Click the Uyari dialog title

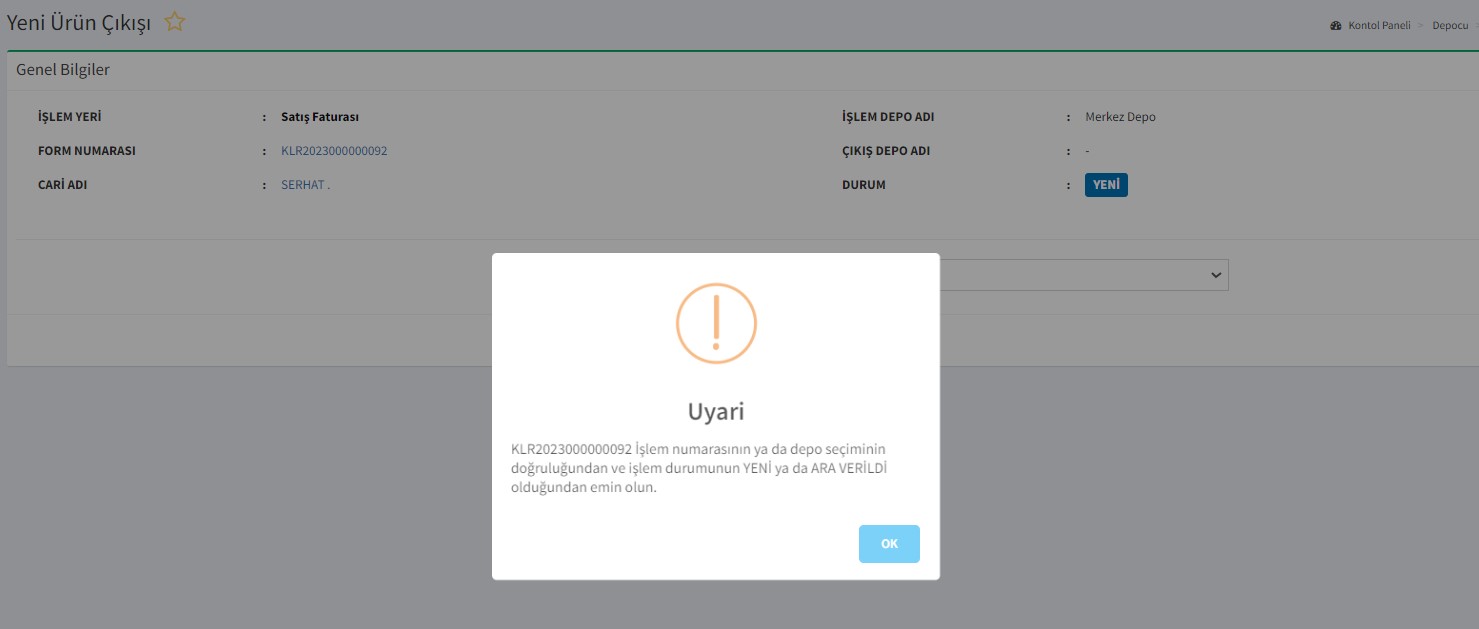click(x=716, y=411)
